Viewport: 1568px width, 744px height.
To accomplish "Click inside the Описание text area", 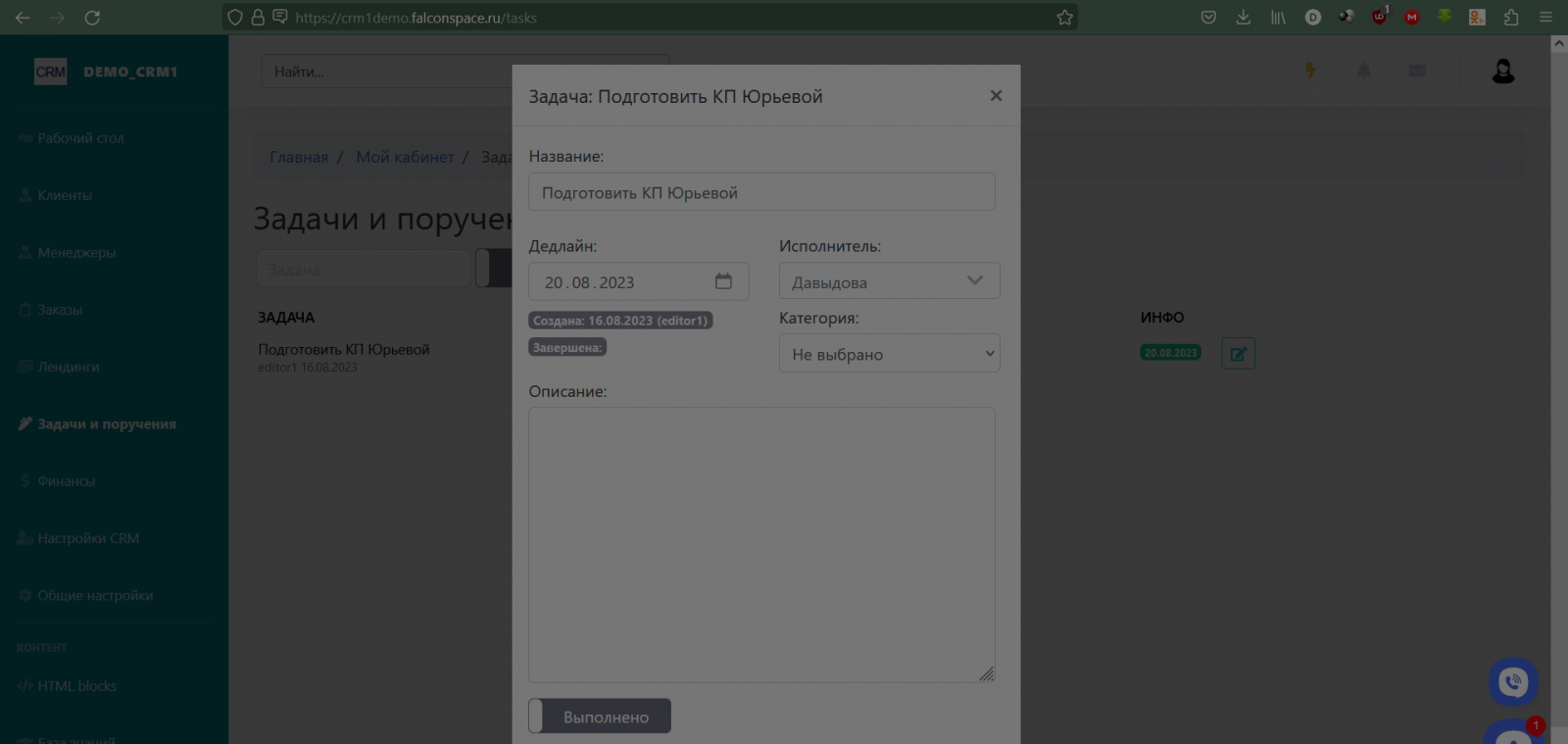I will (x=761, y=544).
